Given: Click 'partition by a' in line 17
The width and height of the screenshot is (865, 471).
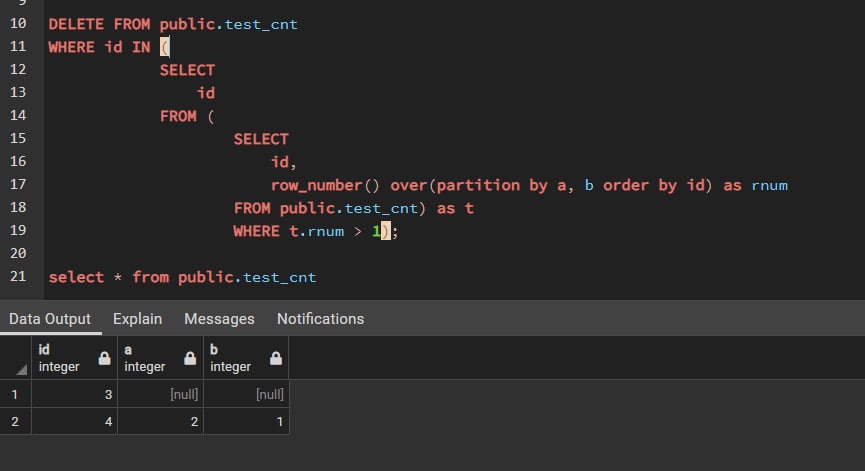Looking at the screenshot, I should [501, 185].
